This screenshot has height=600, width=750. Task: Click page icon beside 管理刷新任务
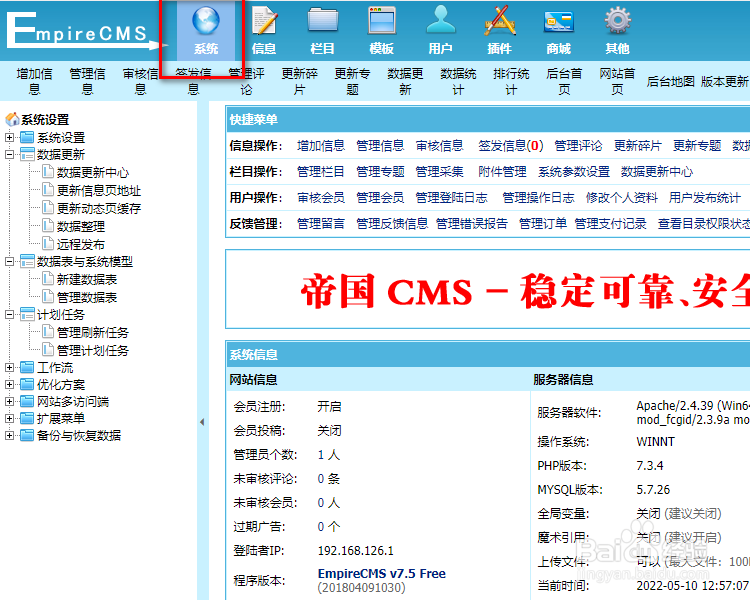click(x=47, y=332)
